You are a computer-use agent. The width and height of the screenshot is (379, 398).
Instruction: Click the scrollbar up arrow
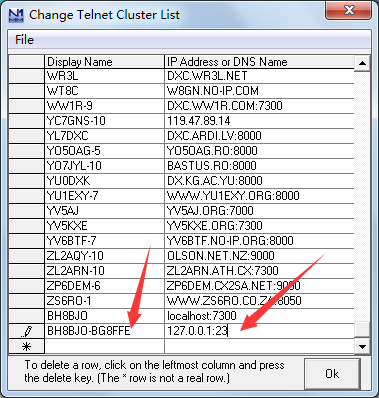362,63
